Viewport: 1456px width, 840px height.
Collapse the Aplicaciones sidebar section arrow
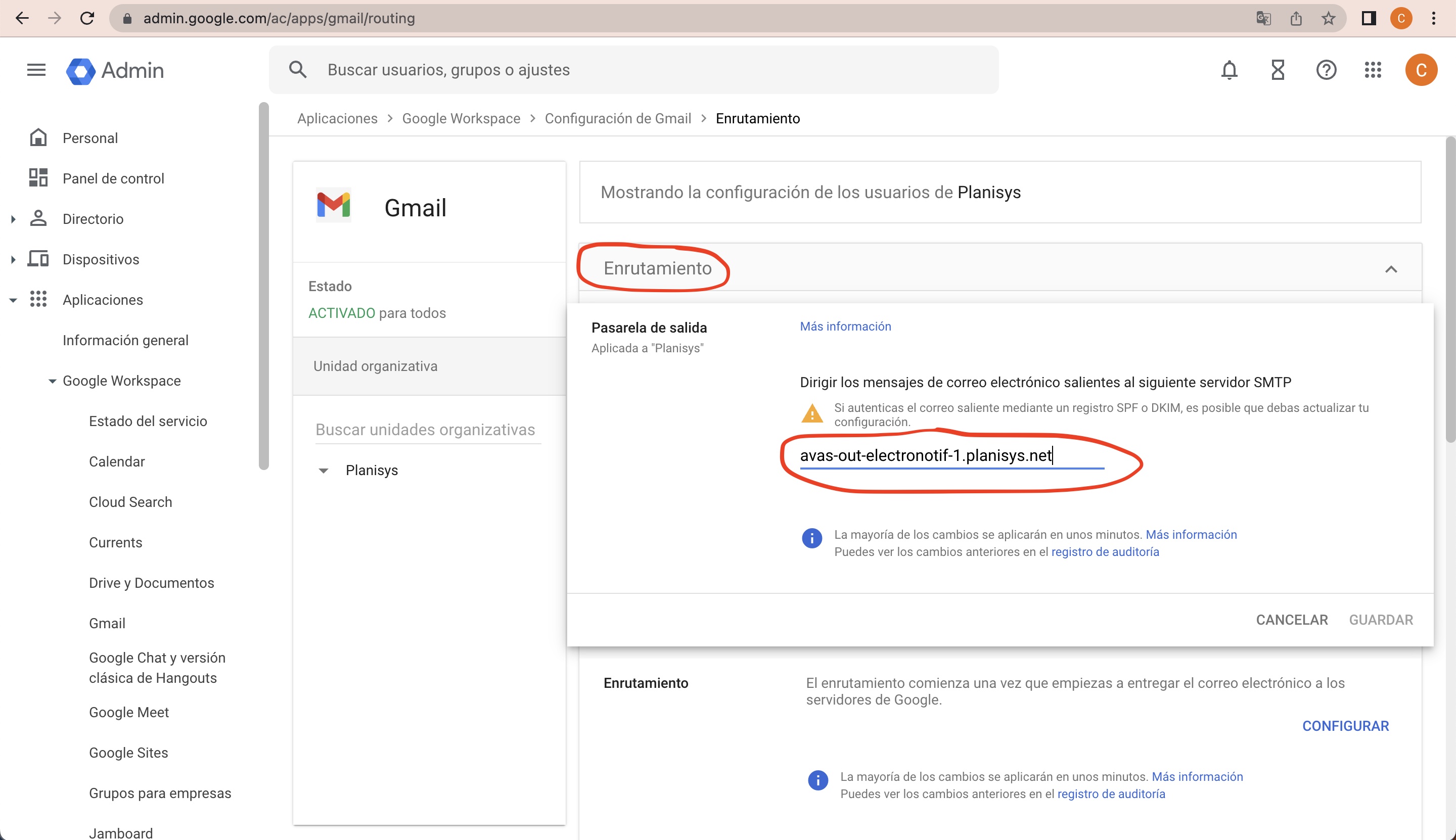coord(13,300)
